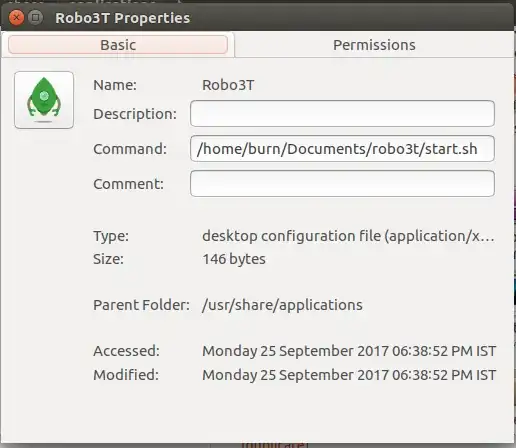
Task: Click the Parent Folder: label
Action: (141, 305)
